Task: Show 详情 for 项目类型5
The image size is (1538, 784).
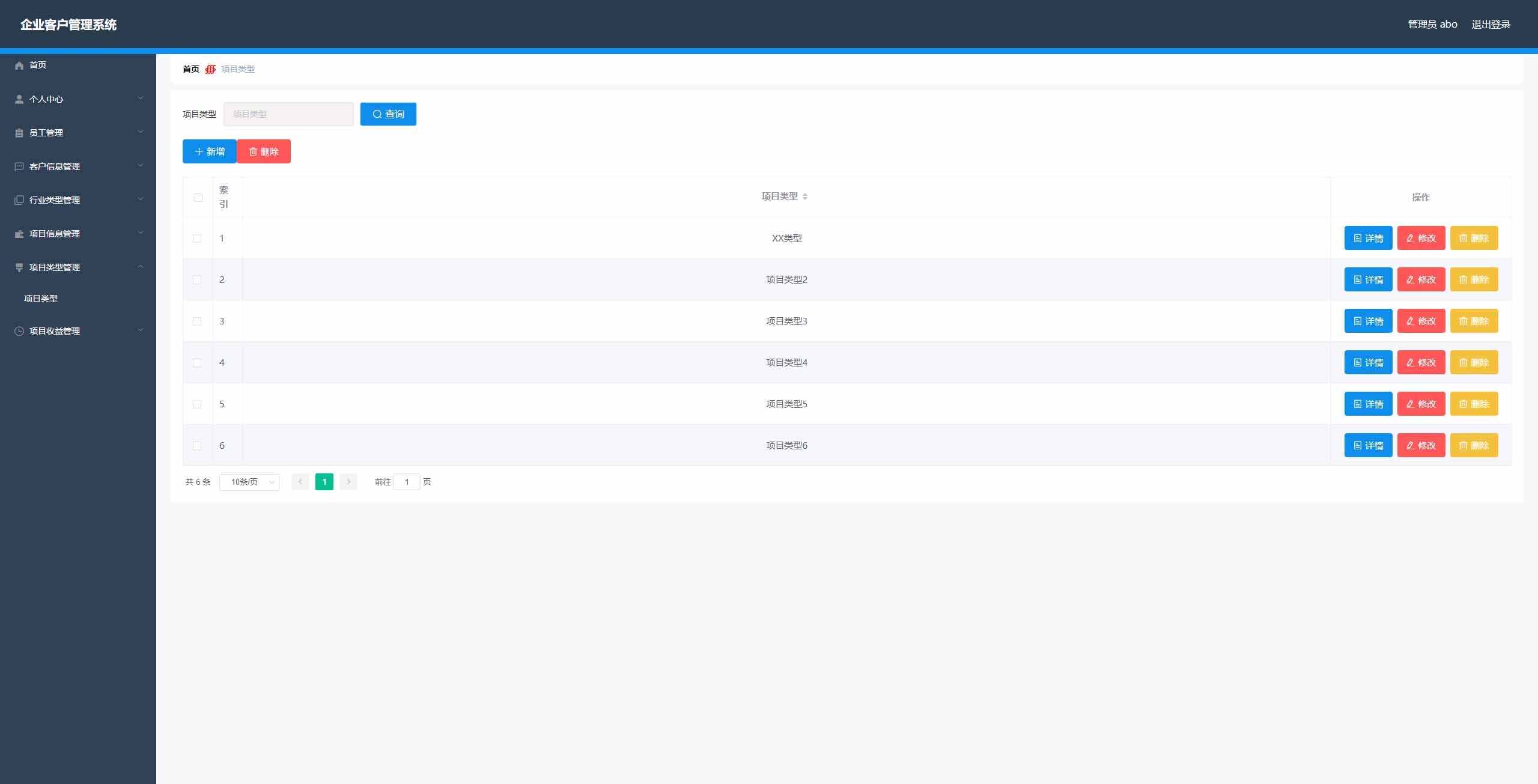Action: (1368, 404)
